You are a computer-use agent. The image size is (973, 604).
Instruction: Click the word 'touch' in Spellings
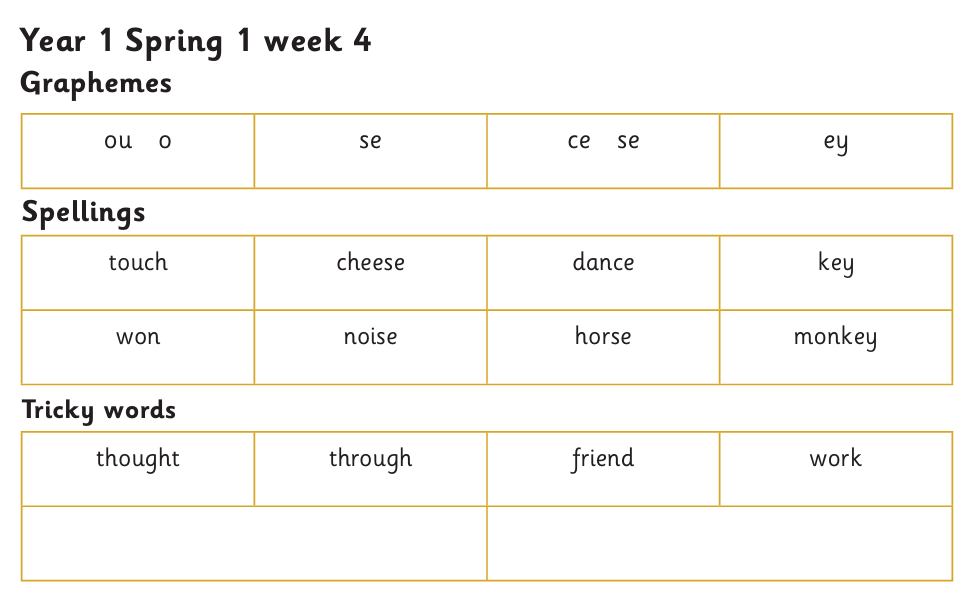tap(138, 263)
